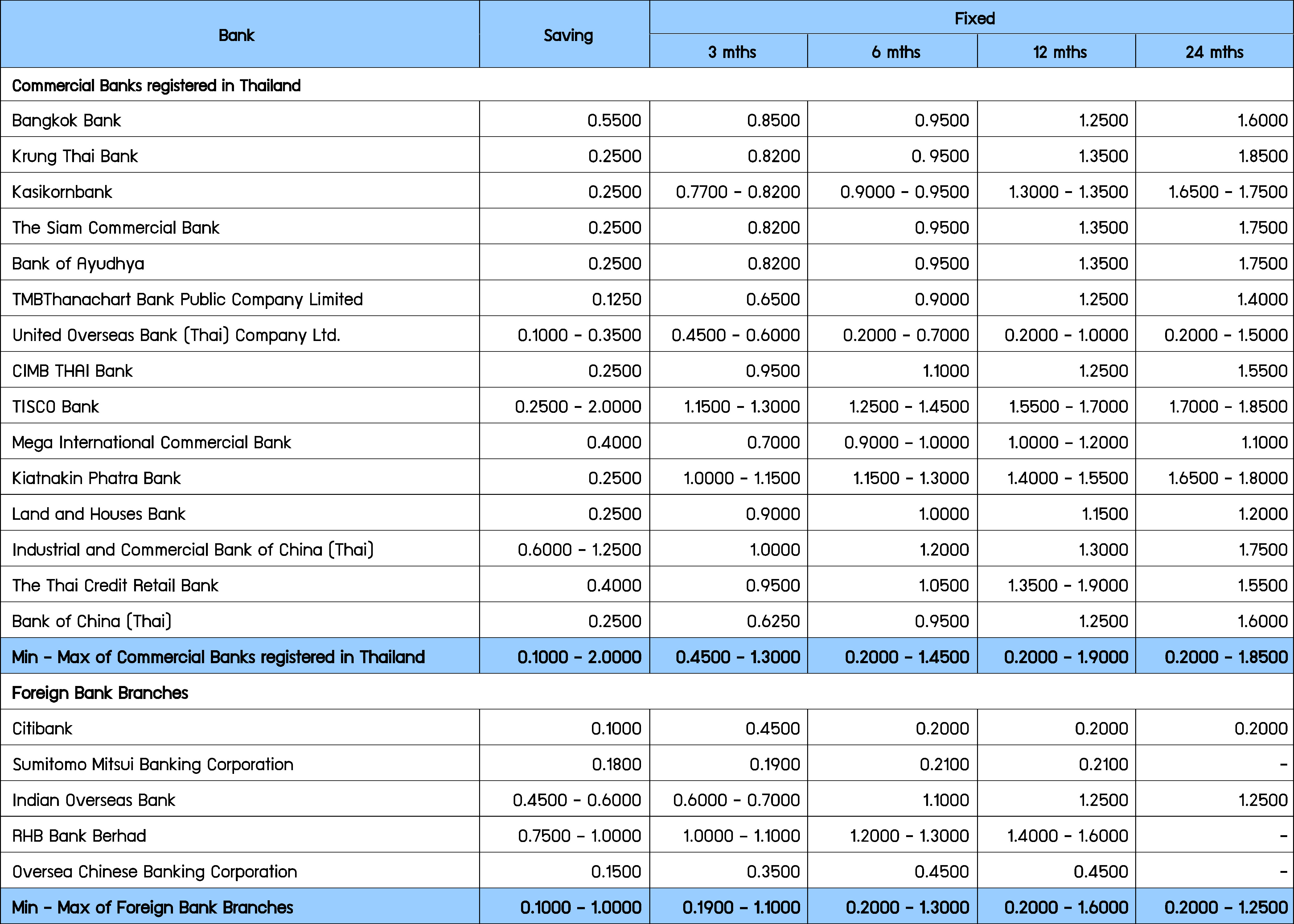The image size is (1294, 924).
Task: Select RHB Bank Berhad name
Action: click(x=79, y=836)
